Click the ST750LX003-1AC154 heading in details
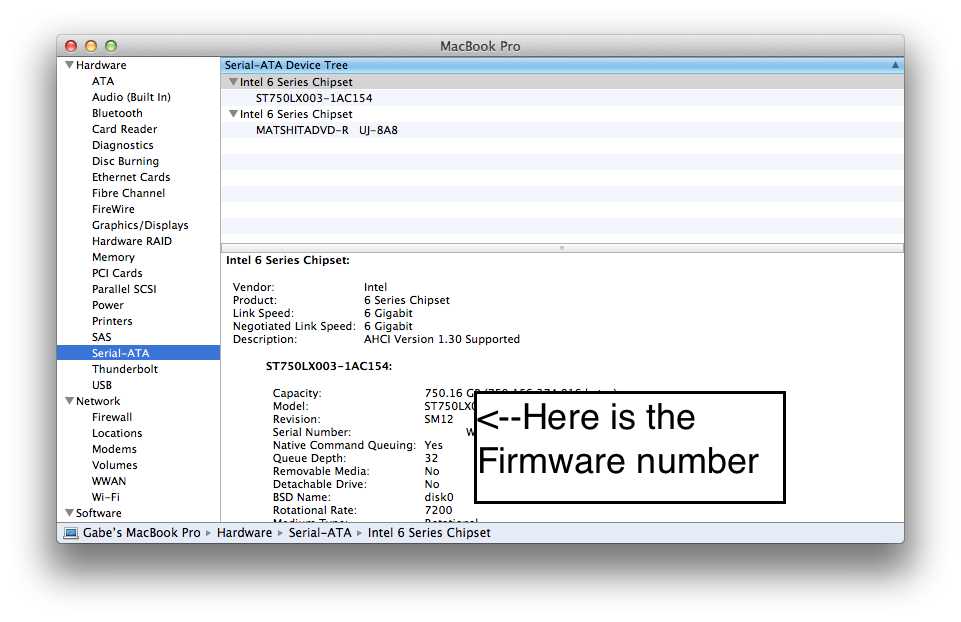961x622 pixels. tap(329, 366)
